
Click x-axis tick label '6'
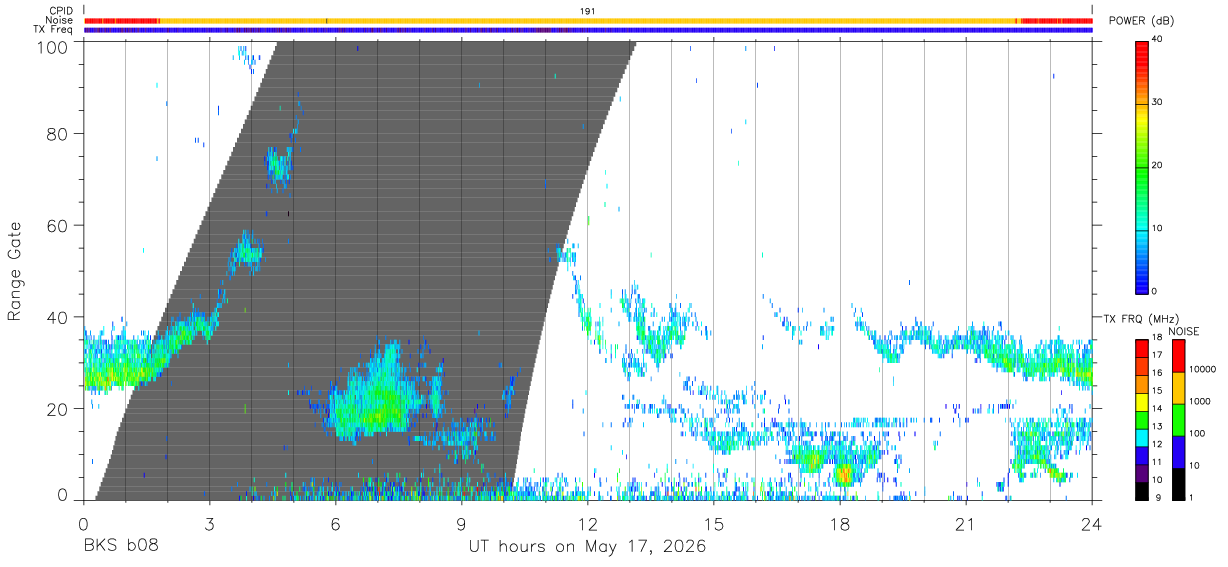335,524
